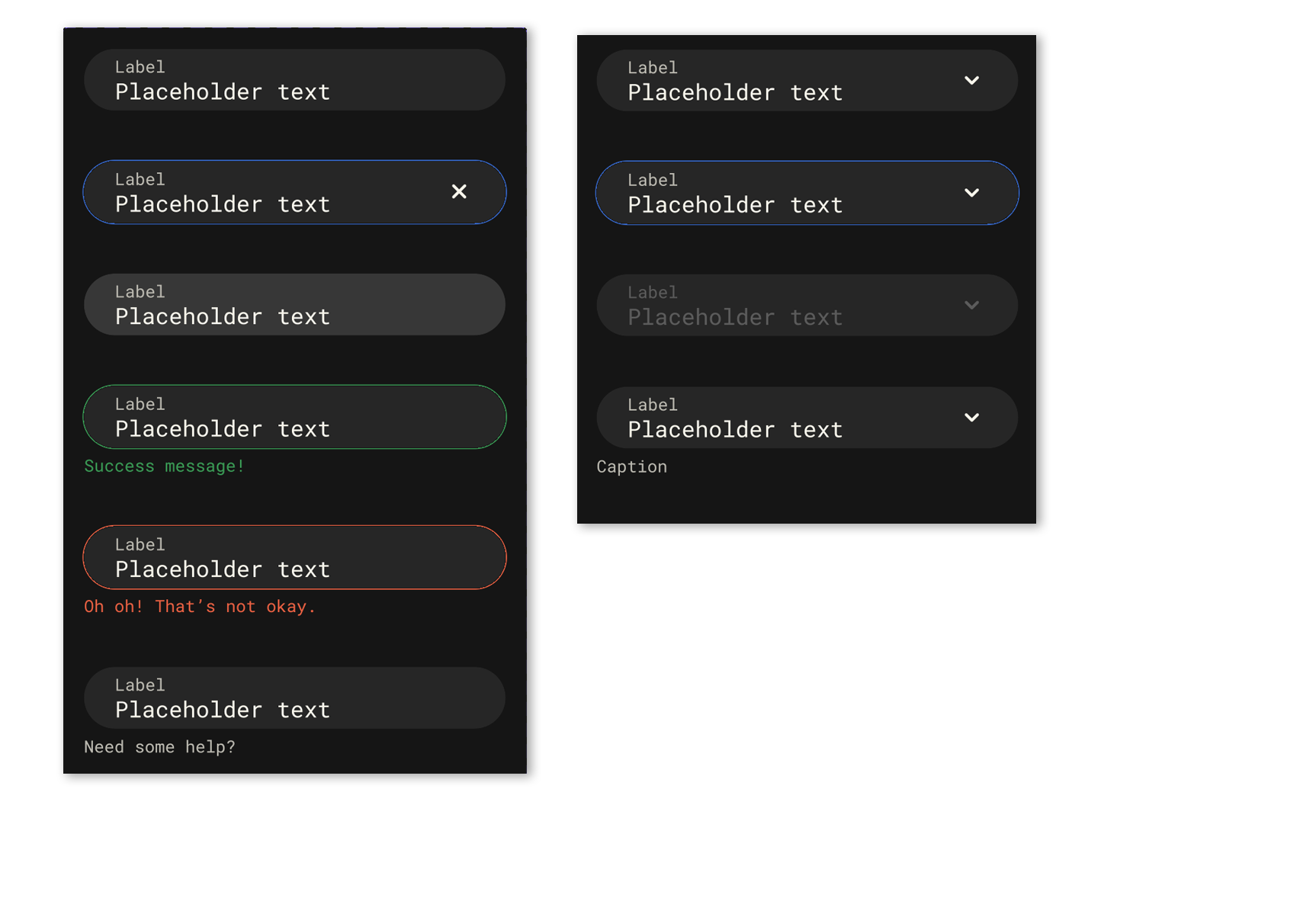Click the text field above "Need some help?"
The width and height of the screenshot is (1316, 904).
[x=294, y=698]
